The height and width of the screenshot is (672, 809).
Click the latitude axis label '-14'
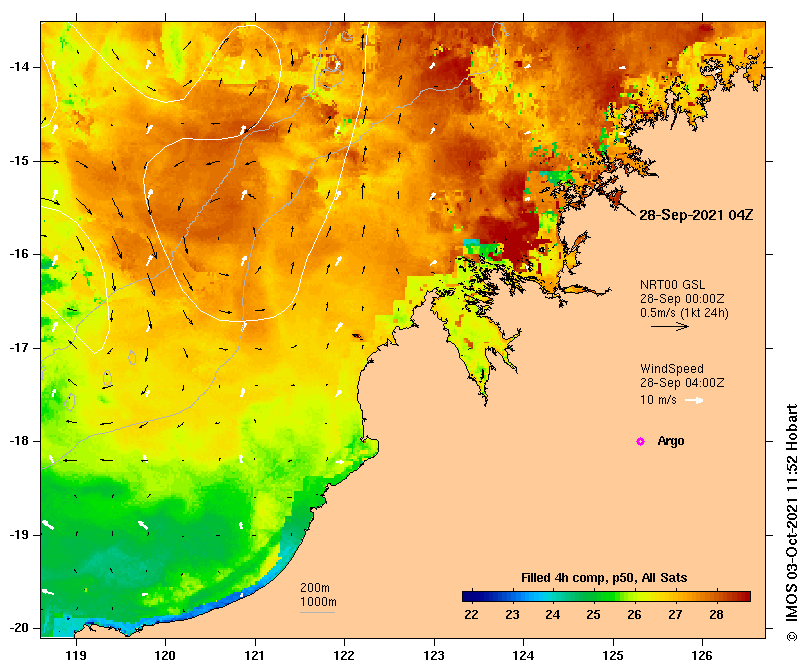click(x=19, y=67)
